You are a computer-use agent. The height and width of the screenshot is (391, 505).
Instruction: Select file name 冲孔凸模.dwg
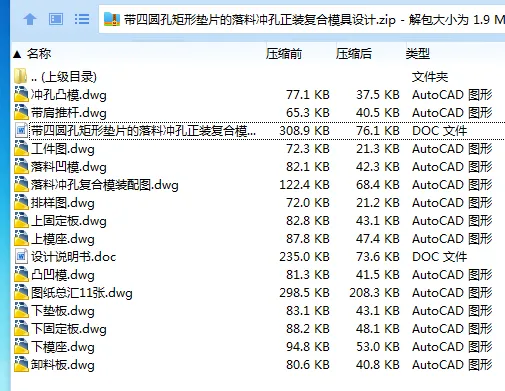(x=69, y=95)
